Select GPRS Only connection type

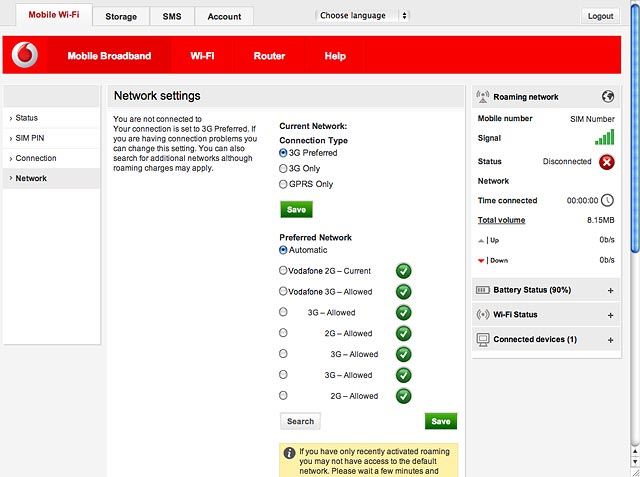pos(283,184)
